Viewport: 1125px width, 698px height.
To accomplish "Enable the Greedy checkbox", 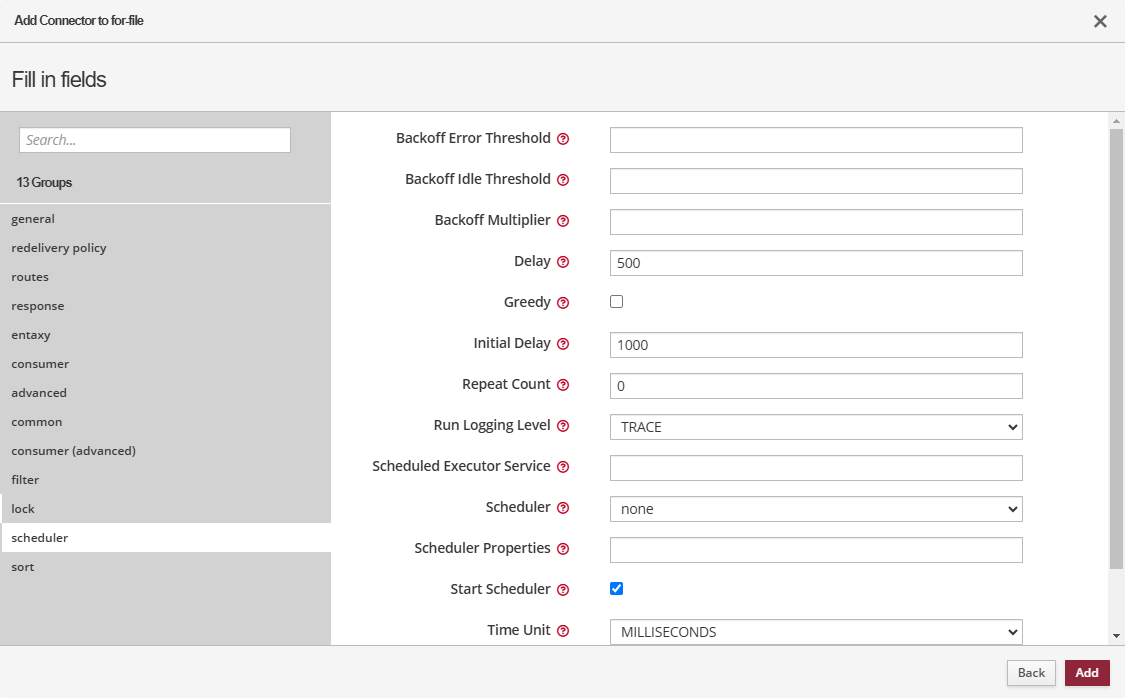I will 616,302.
